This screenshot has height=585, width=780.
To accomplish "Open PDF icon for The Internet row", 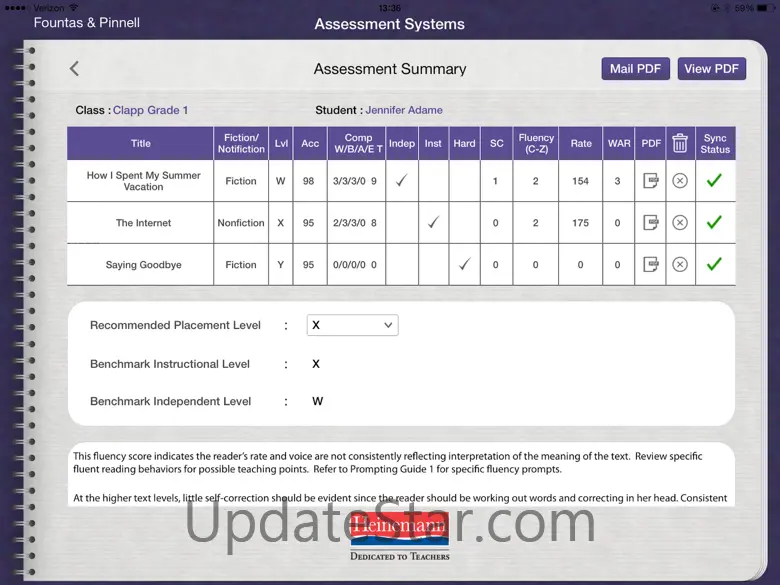I will click(x=651, y=222).
